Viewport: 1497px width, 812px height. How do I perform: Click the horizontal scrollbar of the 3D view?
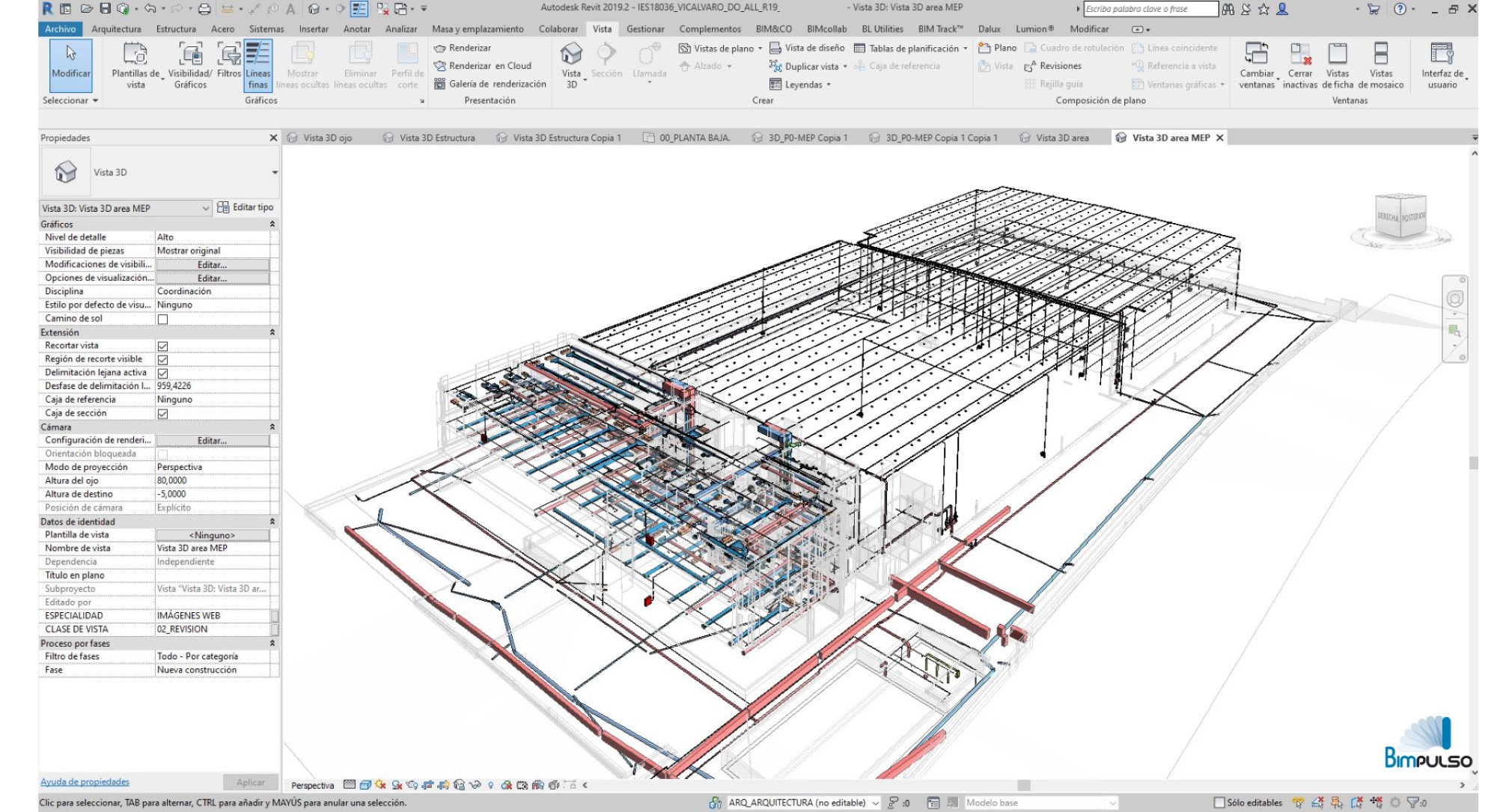pos(1023,785)
